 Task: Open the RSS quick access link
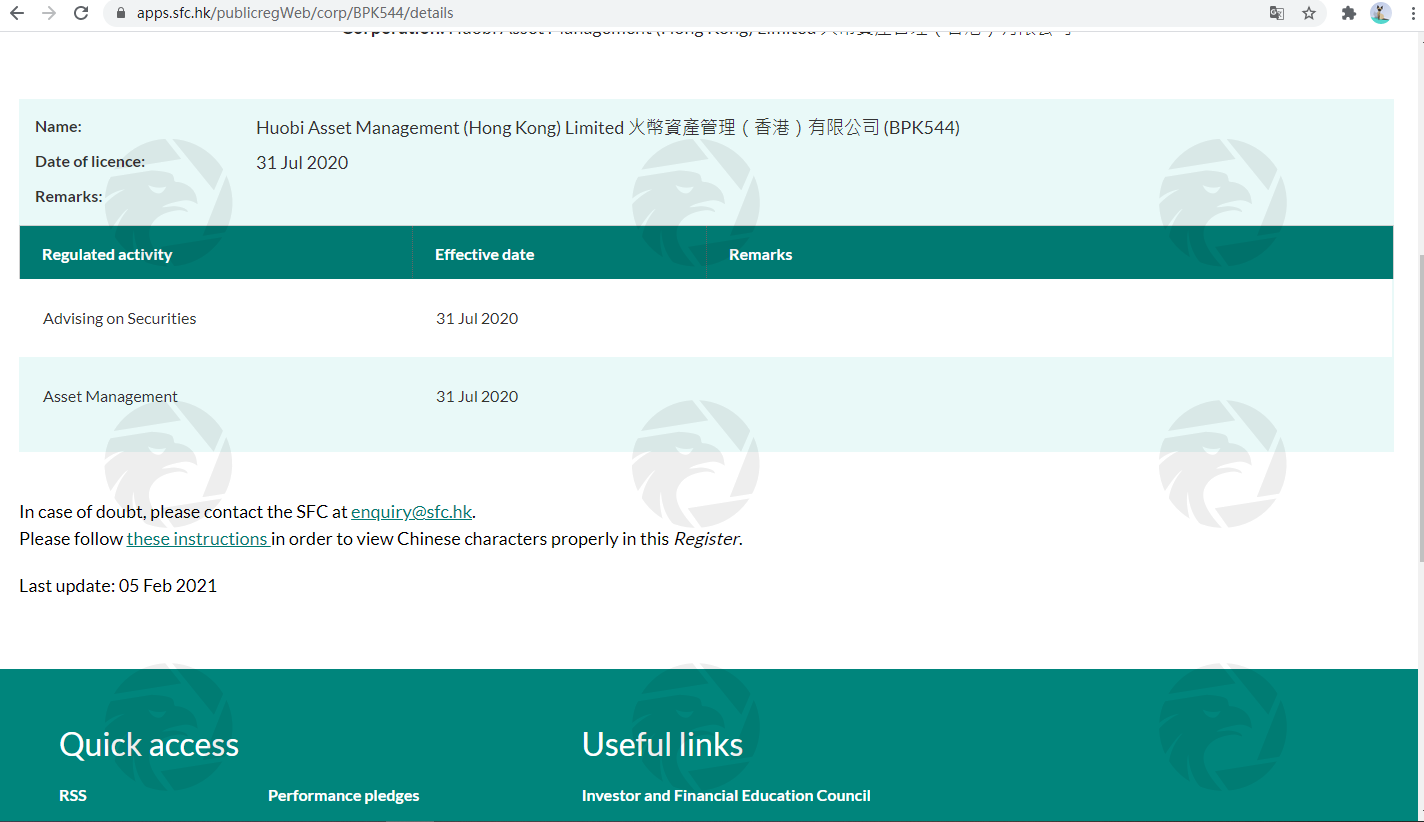coord(73,795)
